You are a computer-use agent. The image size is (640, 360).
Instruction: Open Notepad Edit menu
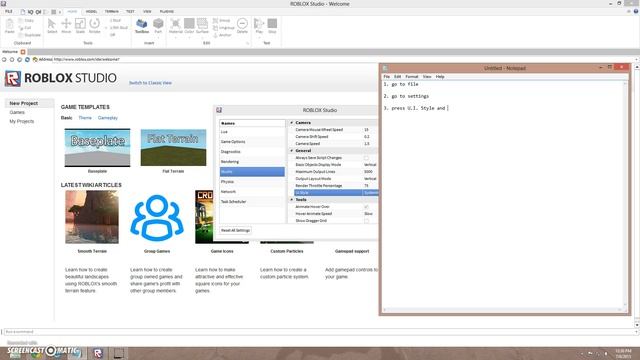tap(398, 77)
